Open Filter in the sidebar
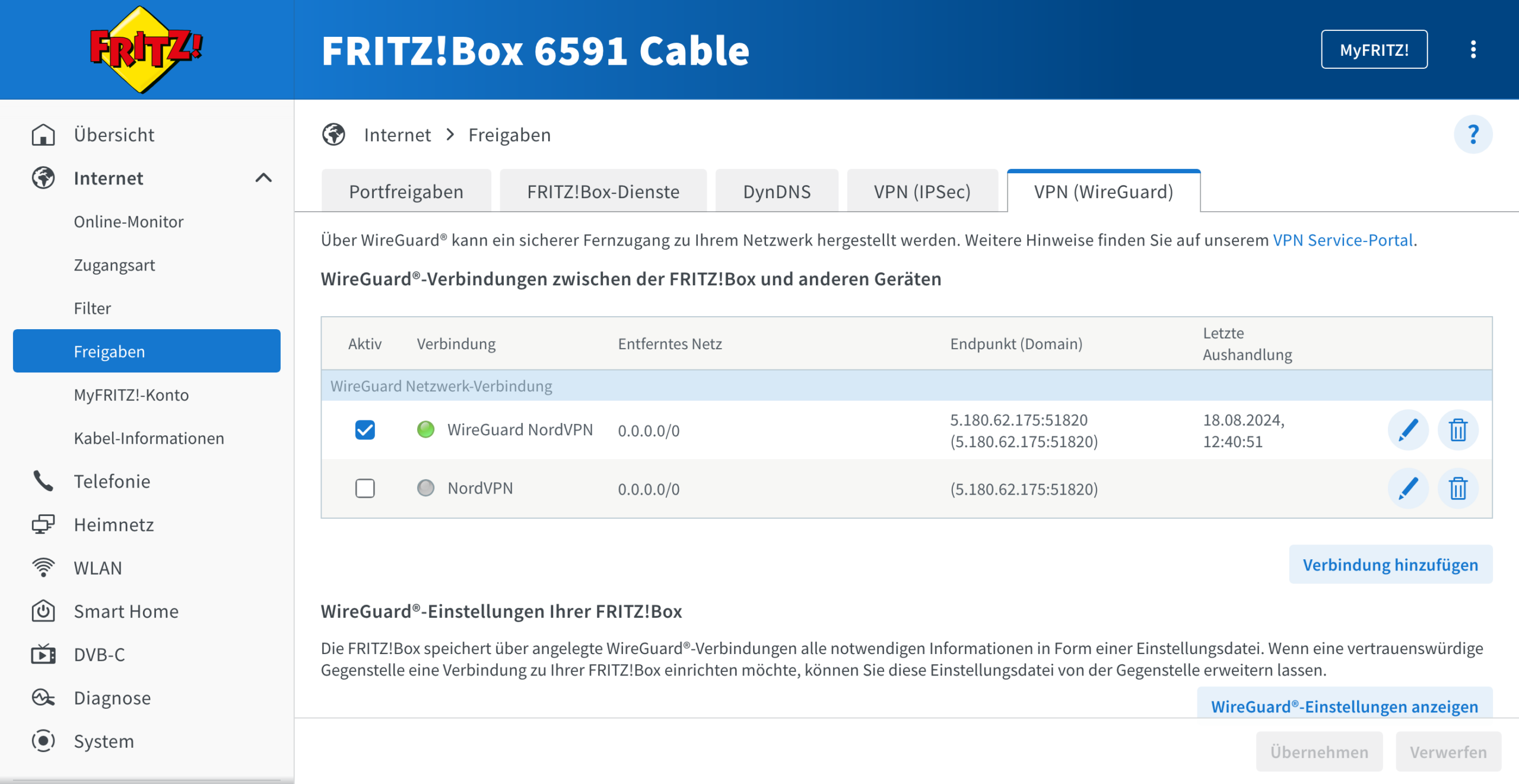This screenshot has height=784, width=1519. (93, 308)
